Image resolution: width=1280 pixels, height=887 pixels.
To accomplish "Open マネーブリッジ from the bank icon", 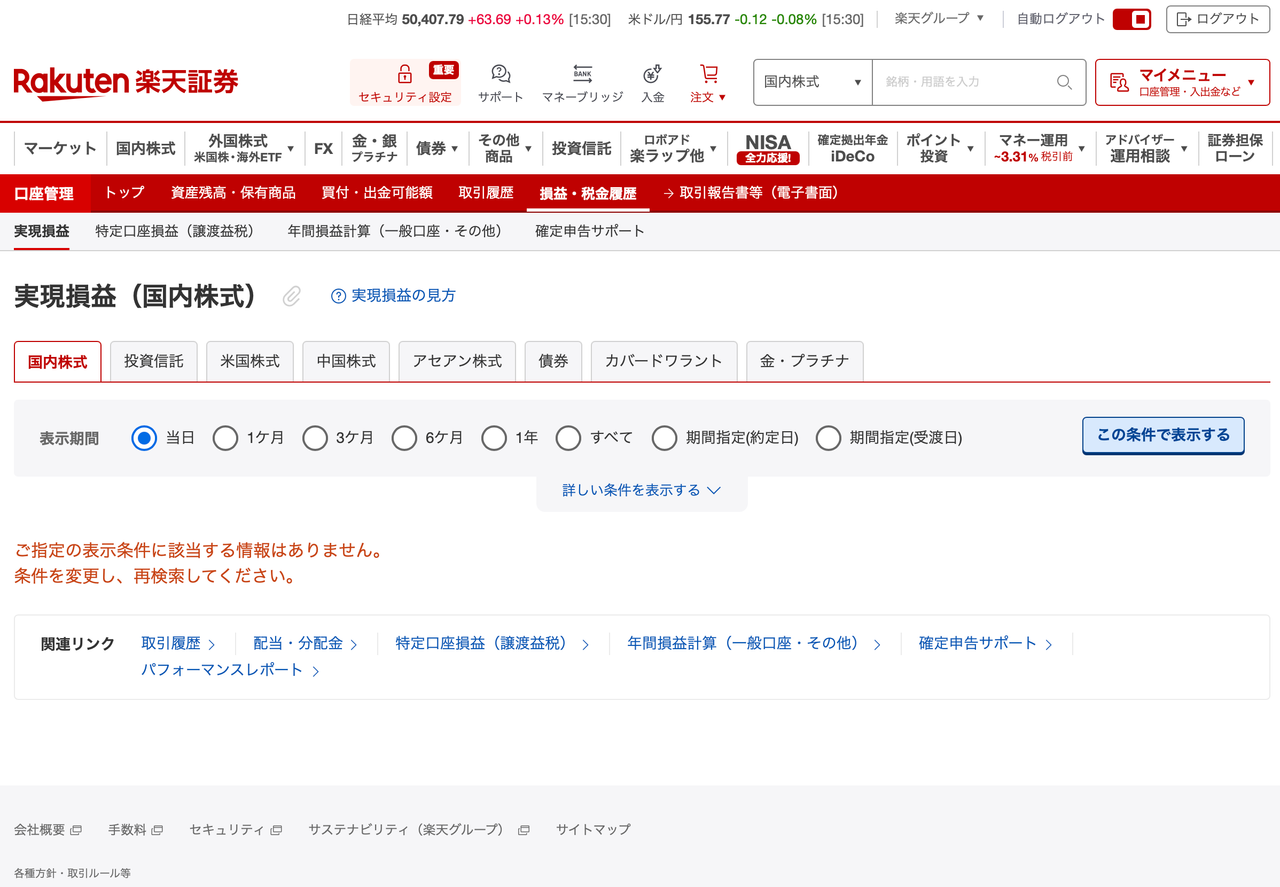I will (x=581, y=74).
